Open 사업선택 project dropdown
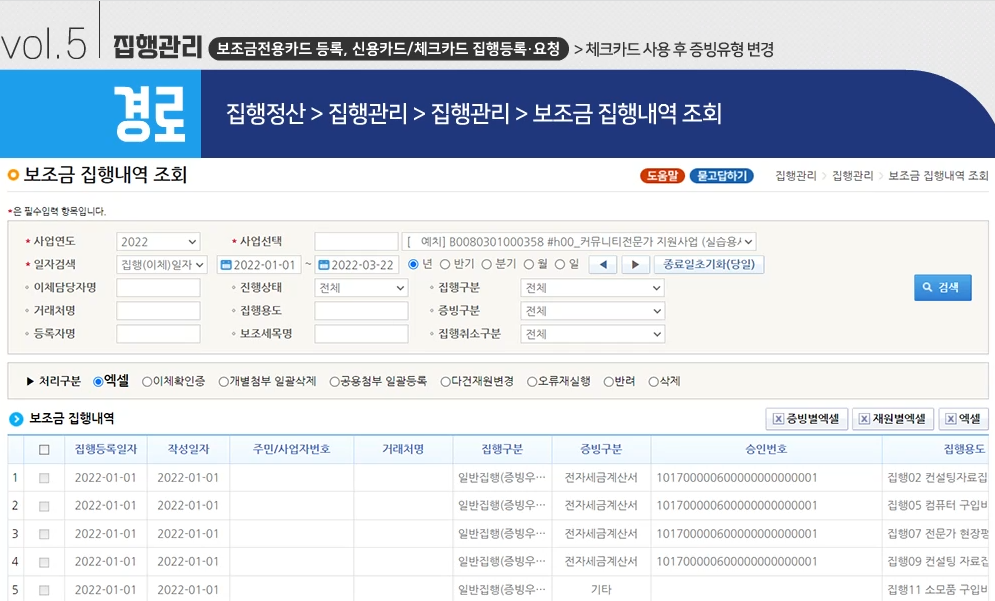Viewport: 995px width, 601px height. point(579,242)
